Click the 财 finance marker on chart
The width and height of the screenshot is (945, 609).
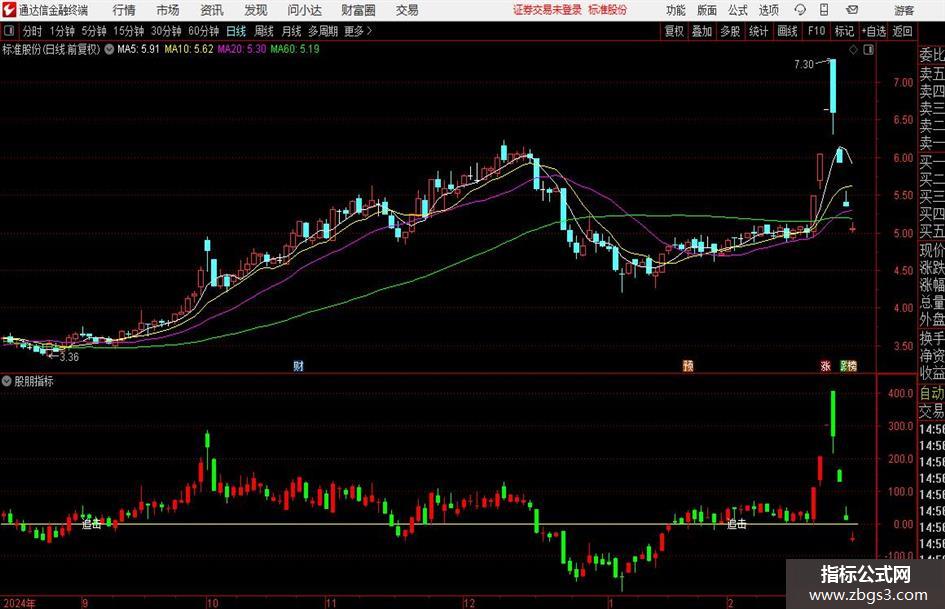(x=298, y=366)
